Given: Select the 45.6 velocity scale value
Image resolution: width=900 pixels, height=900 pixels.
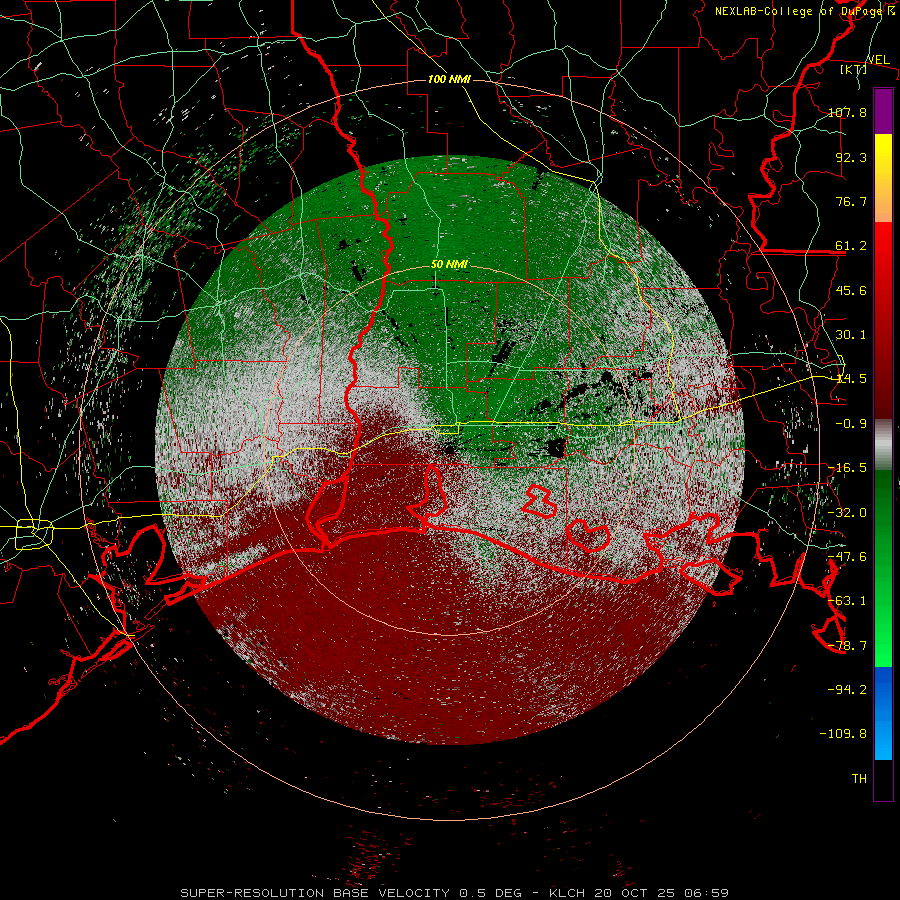Looking at the screenshot, I should pyautogui.click(x=851, y=290).
